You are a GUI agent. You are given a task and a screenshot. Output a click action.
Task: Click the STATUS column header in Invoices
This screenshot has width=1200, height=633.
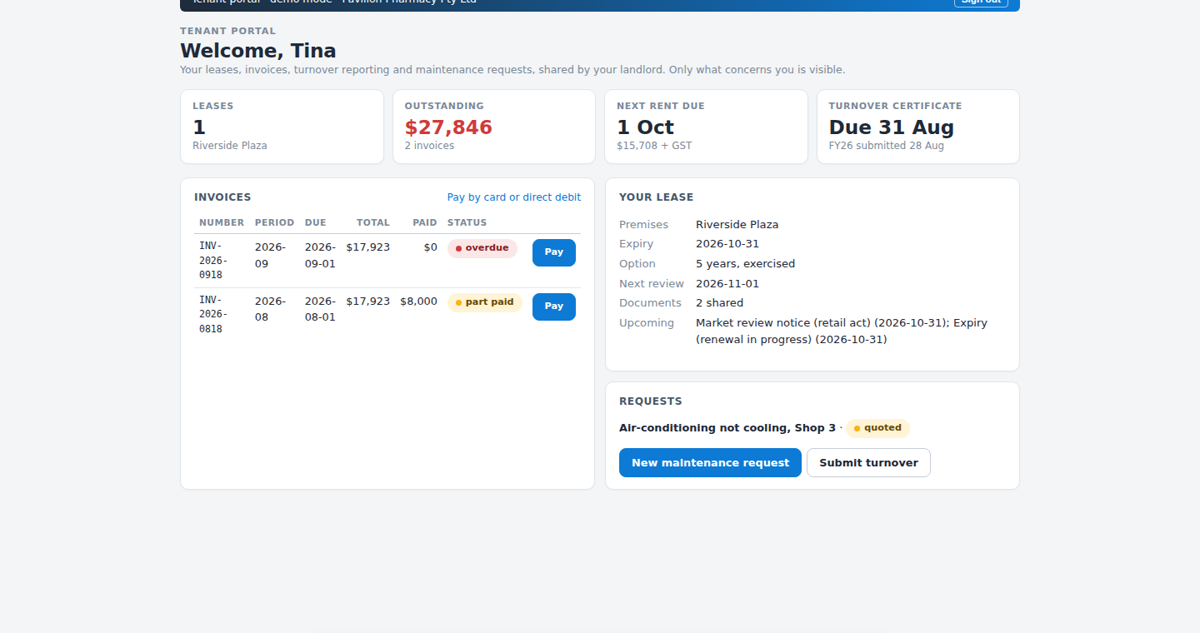[x=467, y=223]
